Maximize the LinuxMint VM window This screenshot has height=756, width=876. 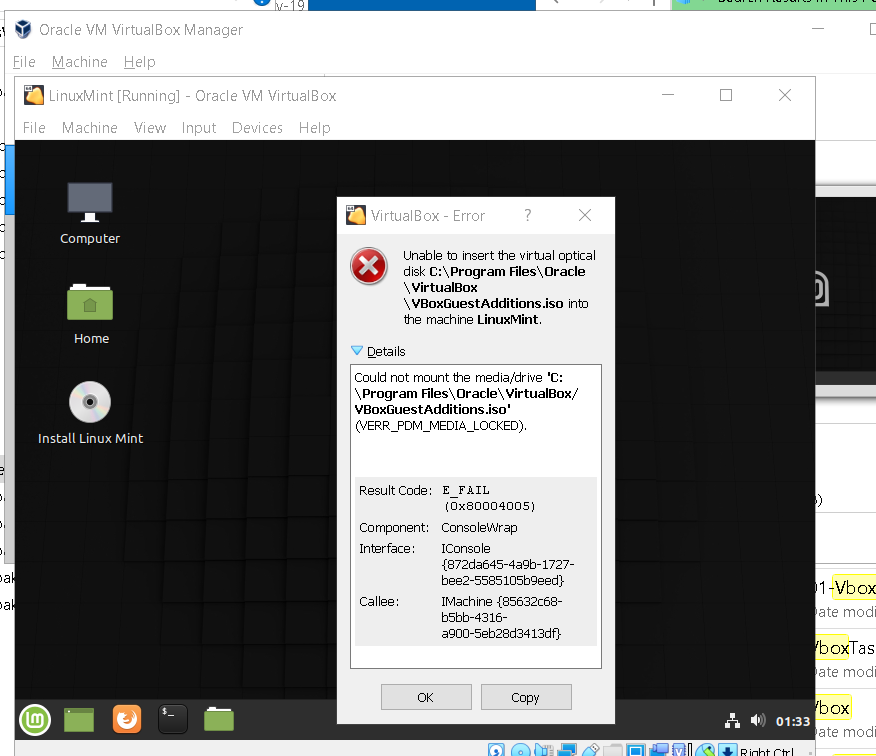click(726, 95)
